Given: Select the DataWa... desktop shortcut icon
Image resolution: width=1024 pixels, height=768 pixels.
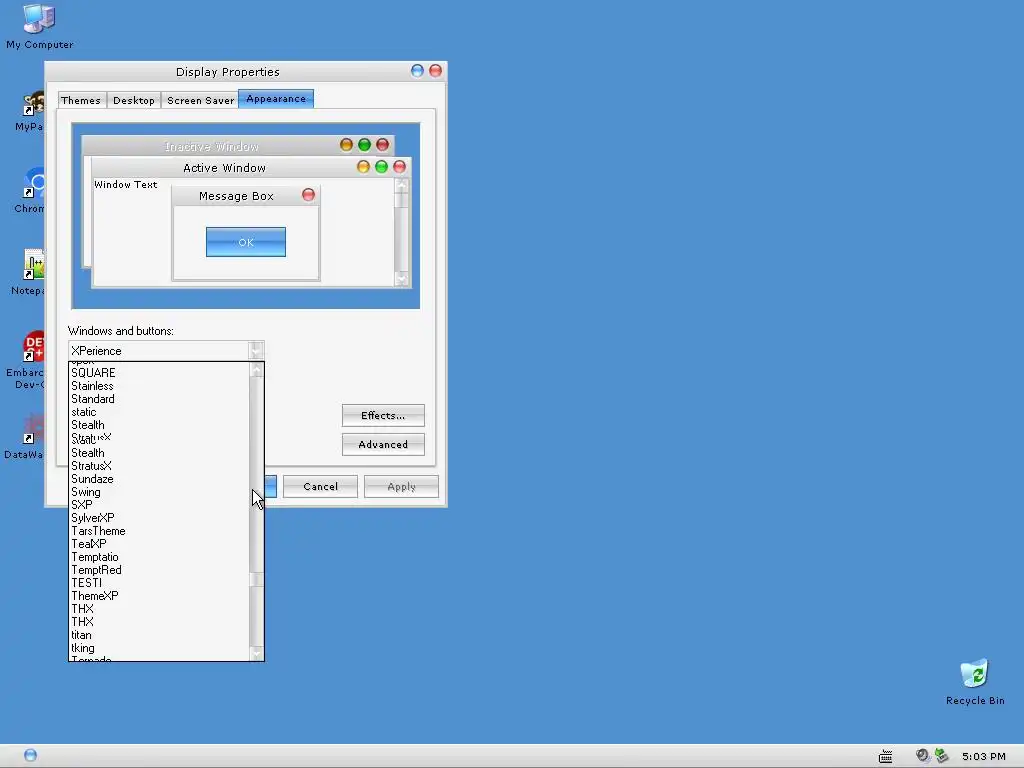Looking at the screenshot, I should 26,436.
